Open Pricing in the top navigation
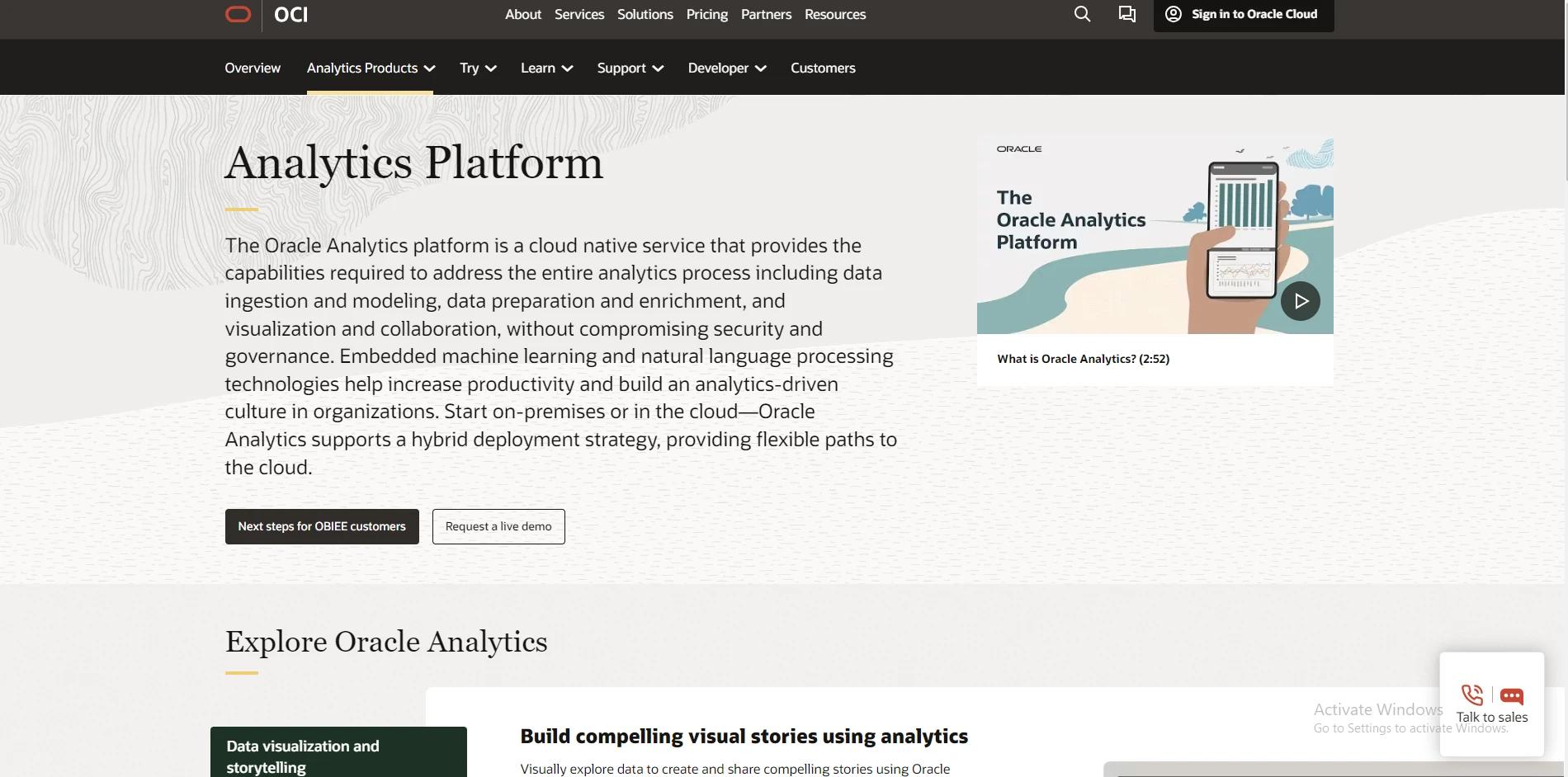The height and width of the screenshot is (777, 1568). (706, 14)
